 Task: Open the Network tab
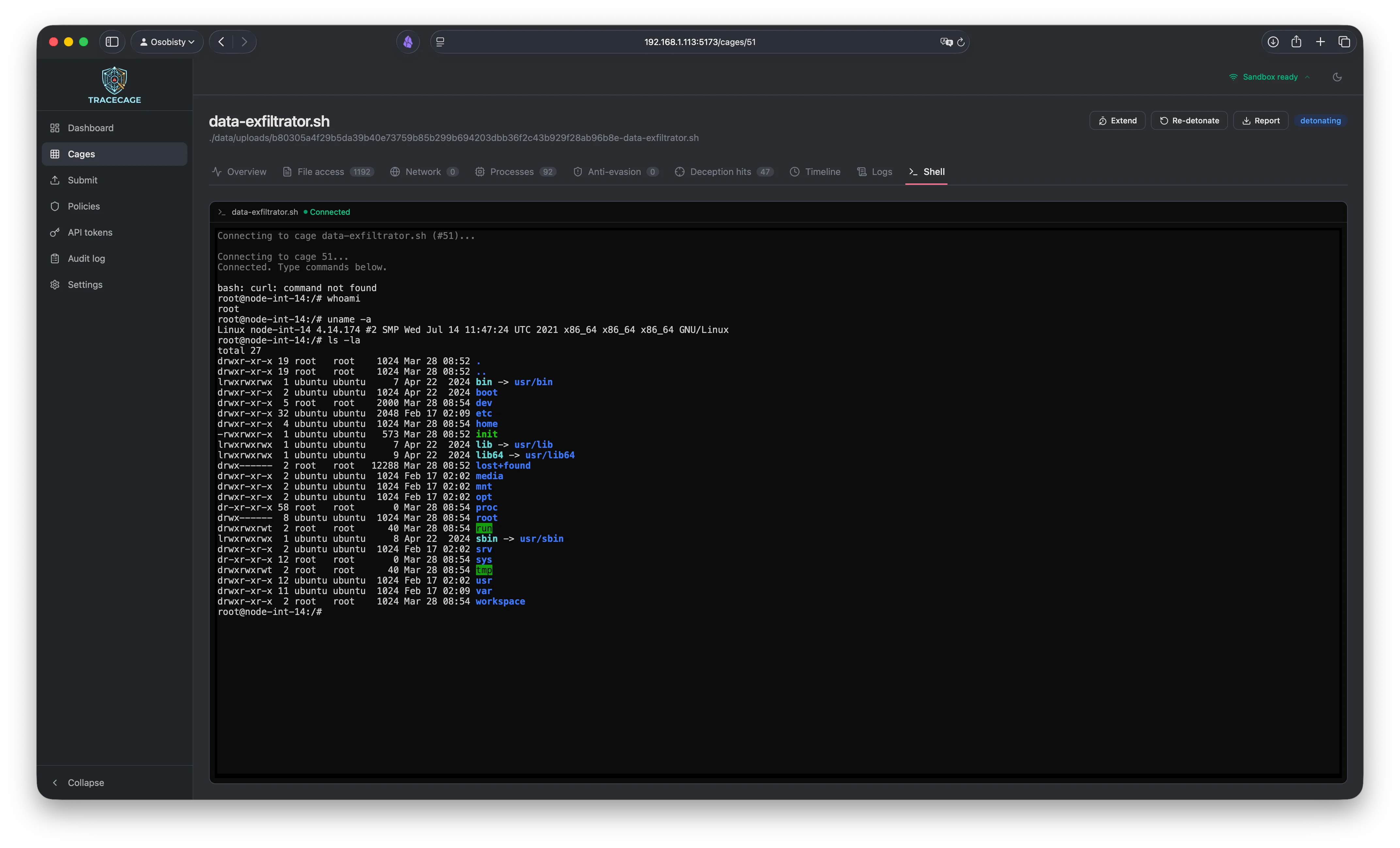tap(423, 172)
